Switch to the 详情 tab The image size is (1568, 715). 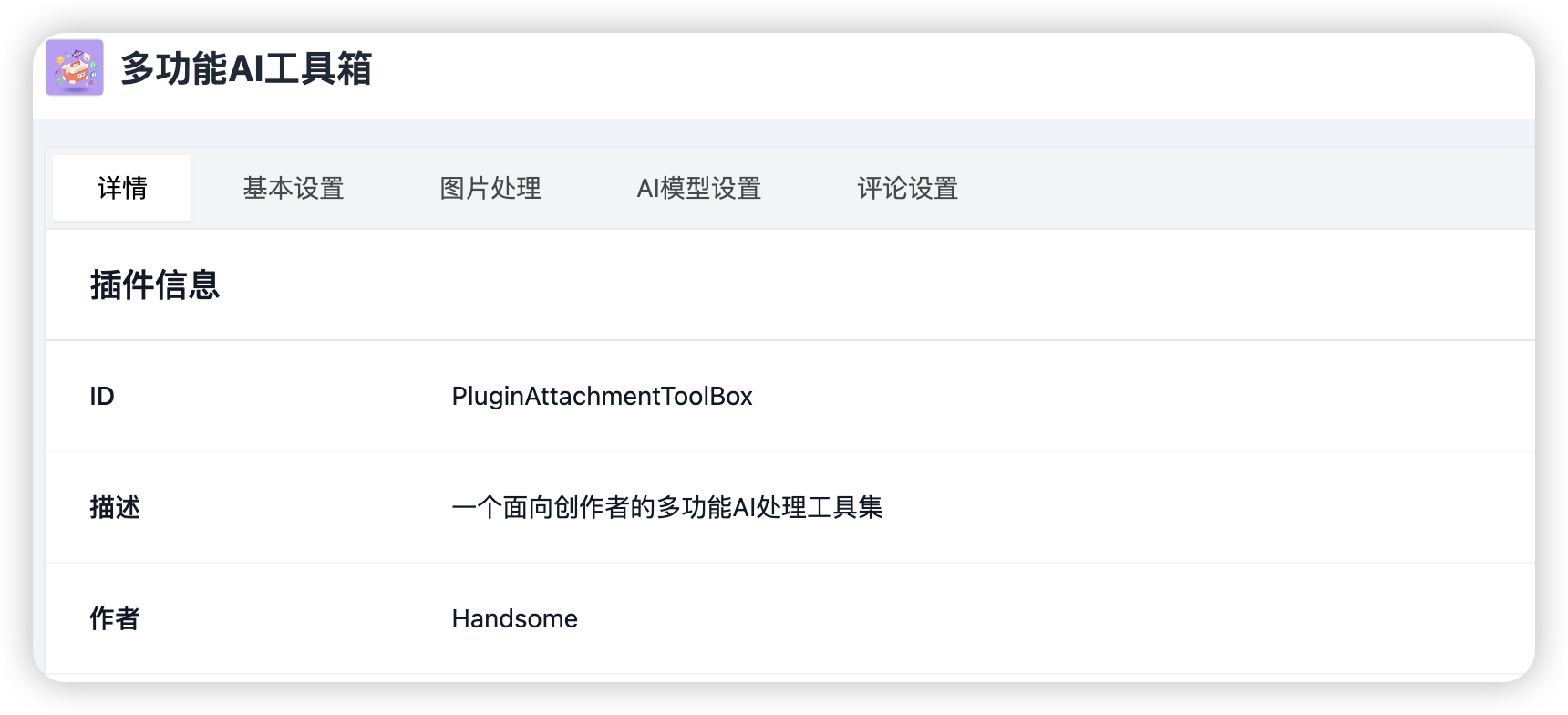[x=122, y=188]
